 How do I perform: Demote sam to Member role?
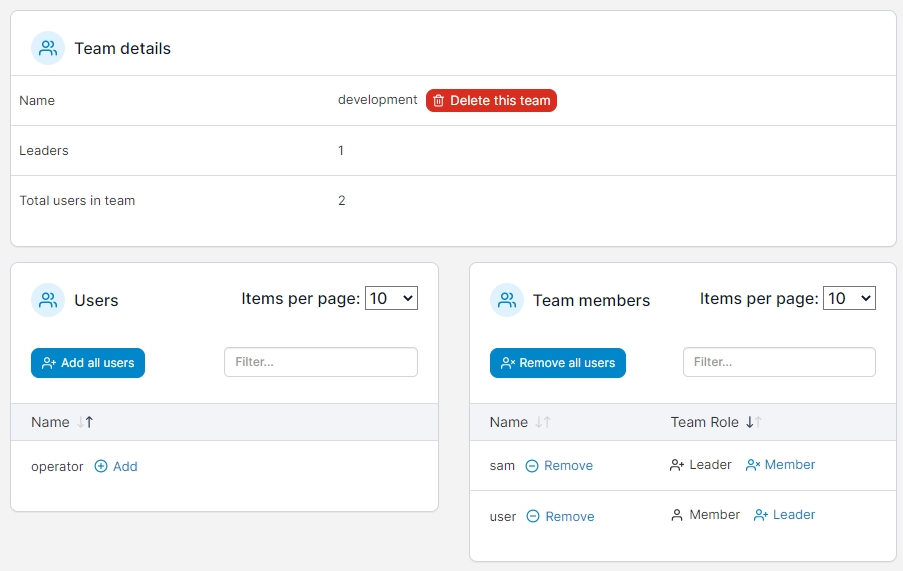click(x=780, y=465)
